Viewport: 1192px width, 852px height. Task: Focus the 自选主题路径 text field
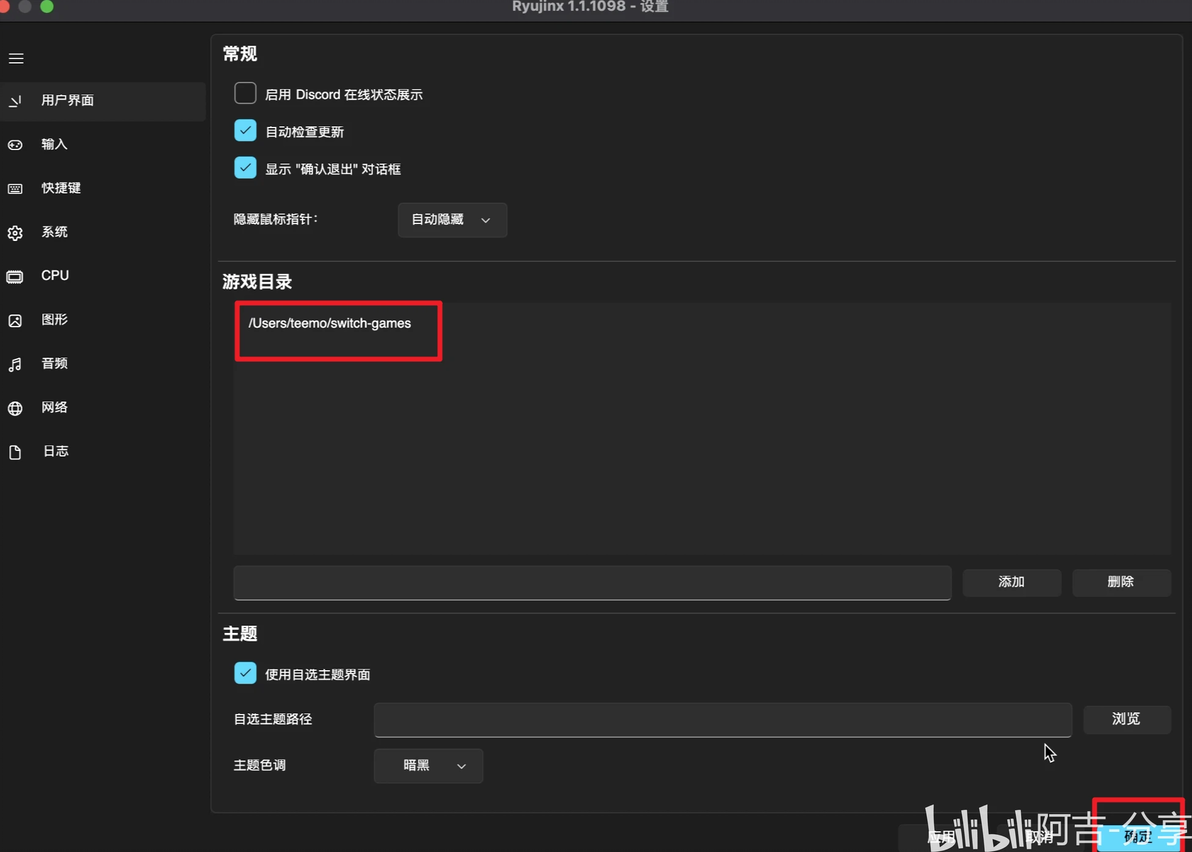click(x=722, y=720)
